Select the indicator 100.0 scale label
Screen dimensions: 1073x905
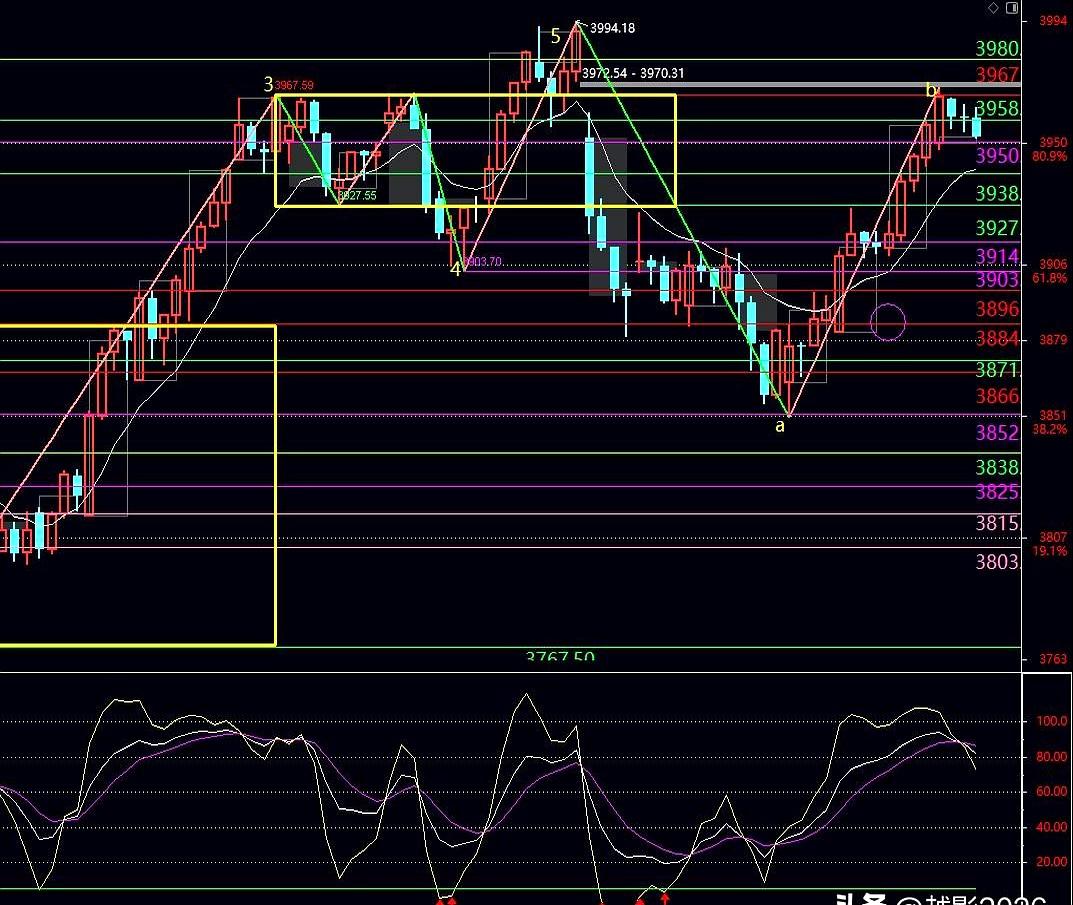coord(1052,721)
